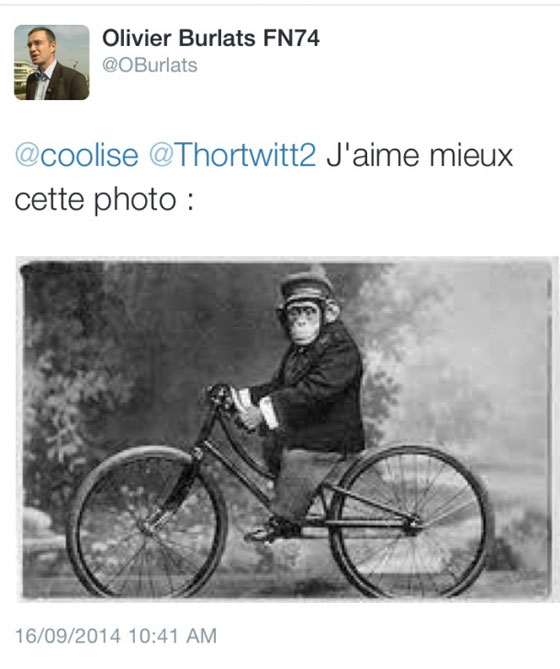
Task: Visit the @Thortwitt2 mentioned profile
Action: coord(233,154)
